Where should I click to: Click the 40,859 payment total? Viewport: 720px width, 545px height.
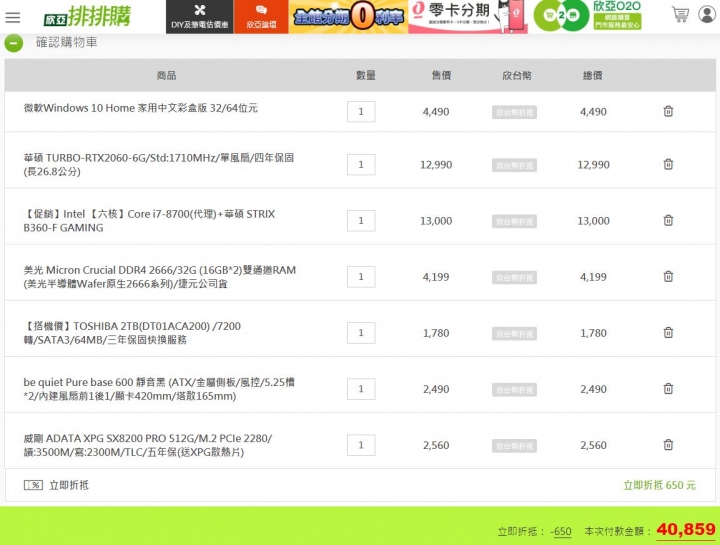[686, 529]
